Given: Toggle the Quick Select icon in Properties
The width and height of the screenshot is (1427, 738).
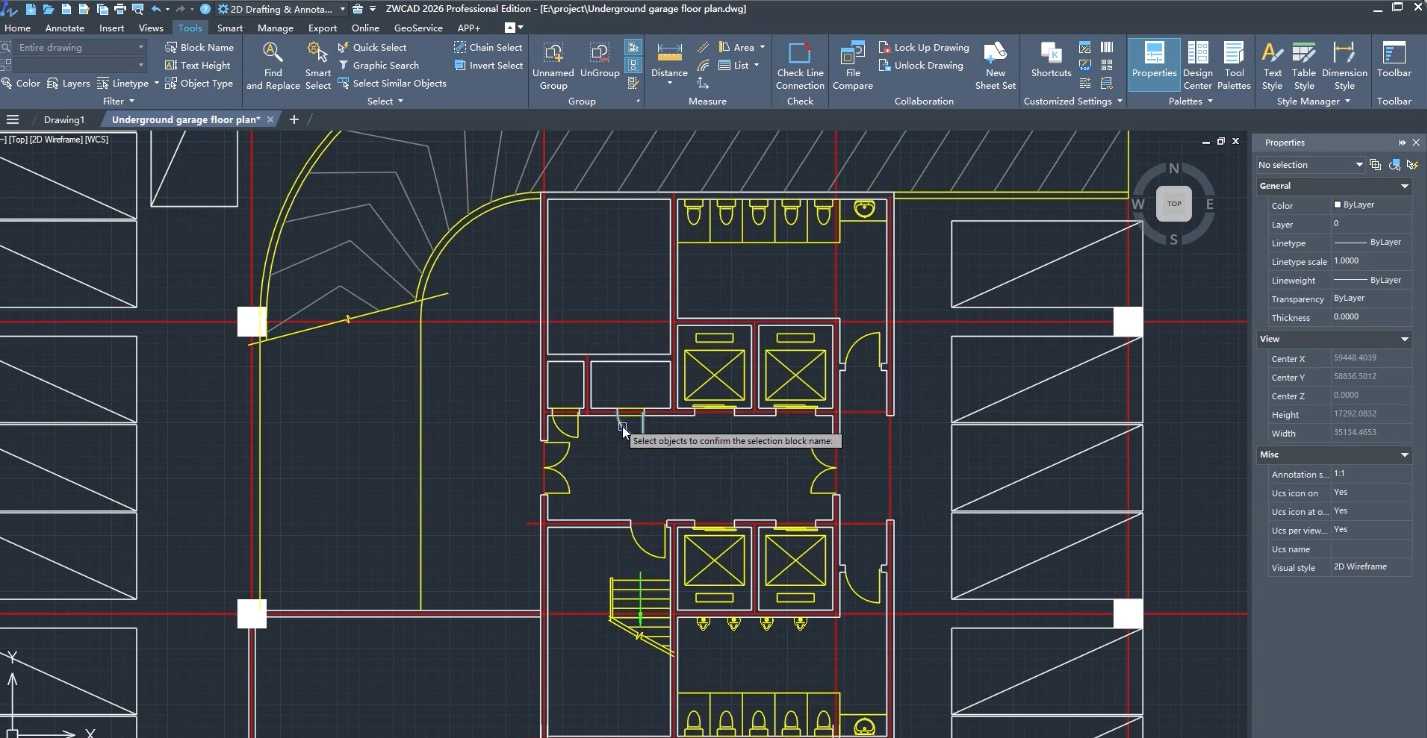Looking at the screenshot, I should click(x=1412, y=165).
